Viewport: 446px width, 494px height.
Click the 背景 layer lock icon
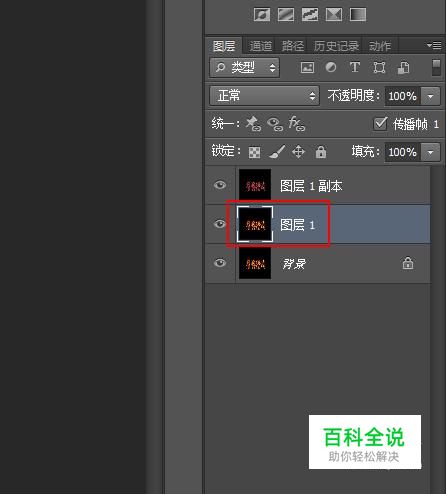(x=408, y=263)
